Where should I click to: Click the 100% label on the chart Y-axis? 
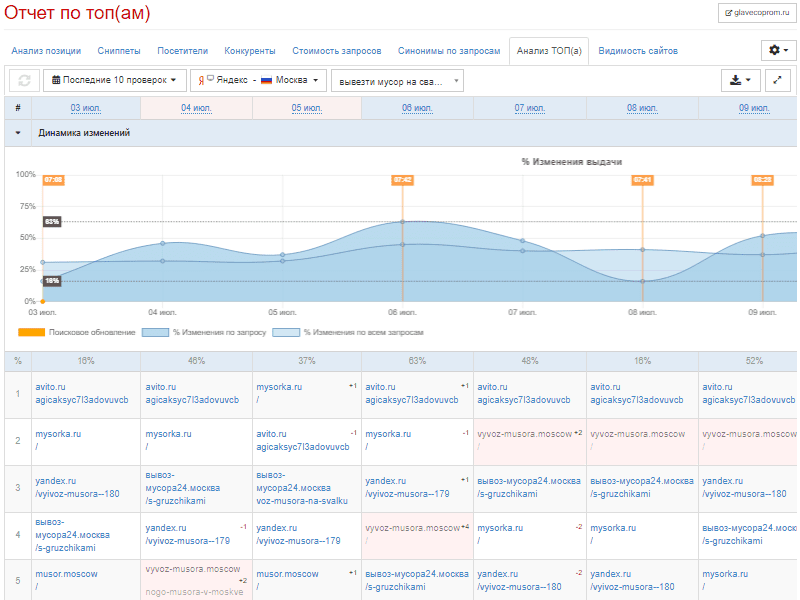(26, 174)
